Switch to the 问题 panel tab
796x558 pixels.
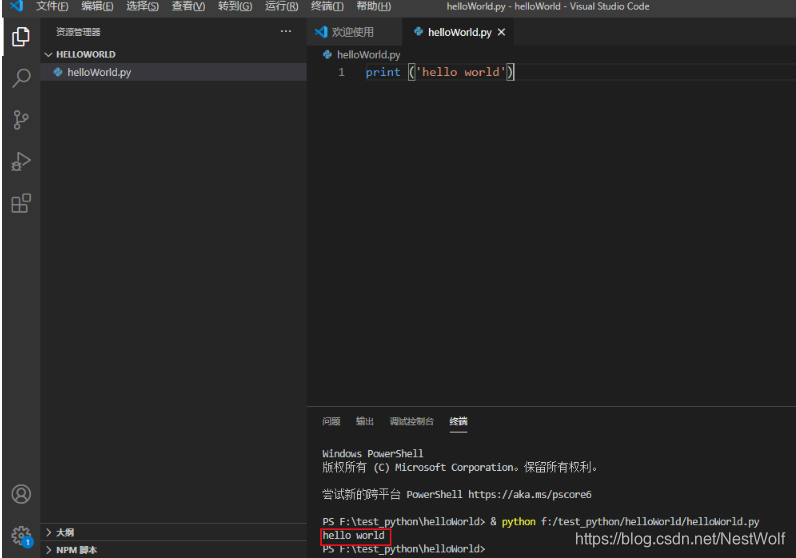[x=331, y=421]
